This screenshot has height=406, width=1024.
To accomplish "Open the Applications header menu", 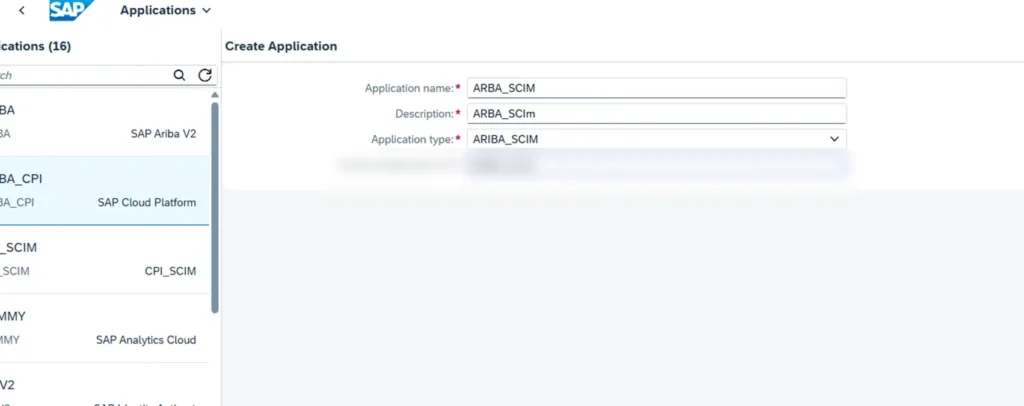I will pos(165,11).
